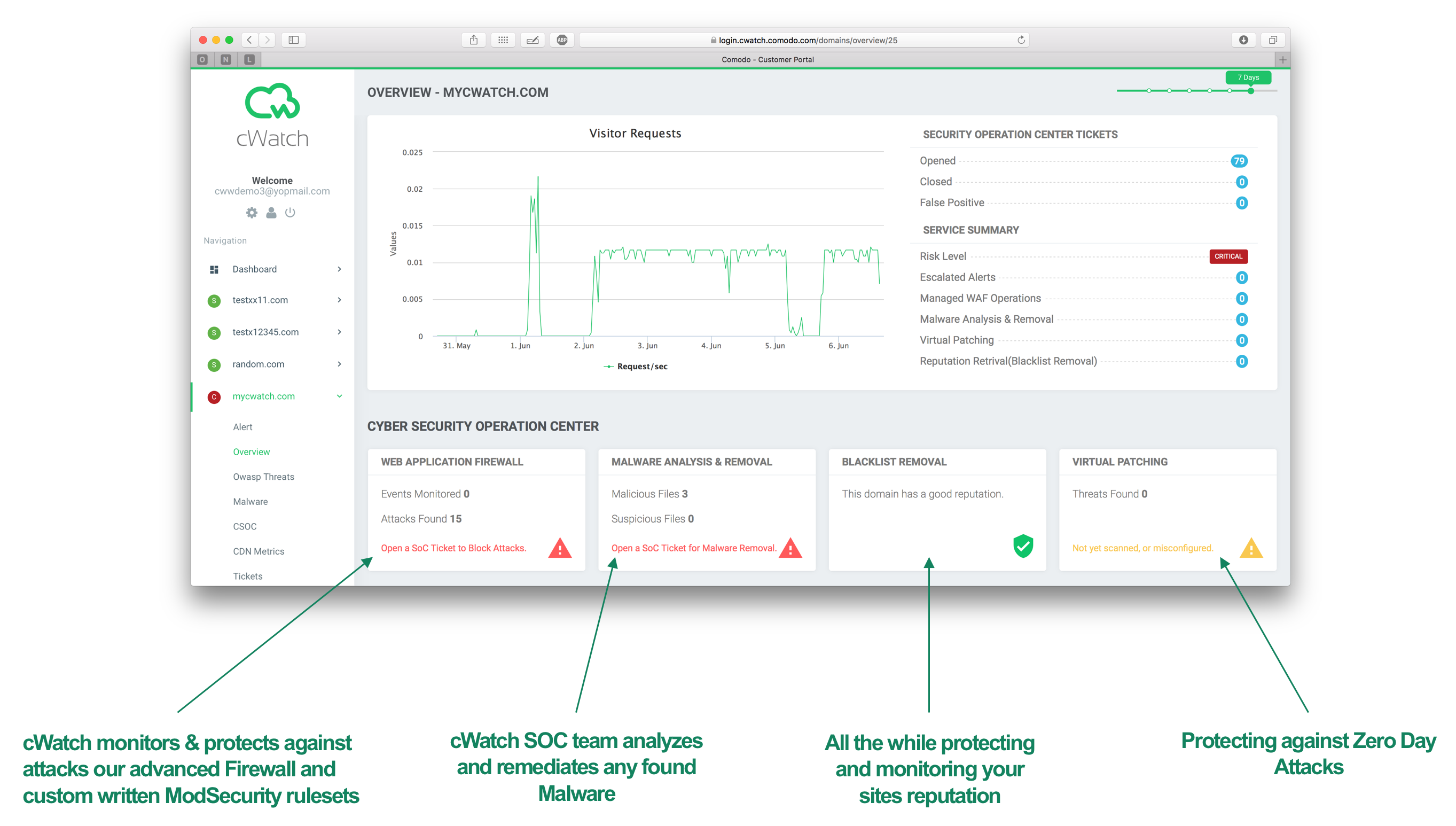Click the browser share icon
Image resolution: width=1456 pixels, height=826 pixels.
pos(473,40)
